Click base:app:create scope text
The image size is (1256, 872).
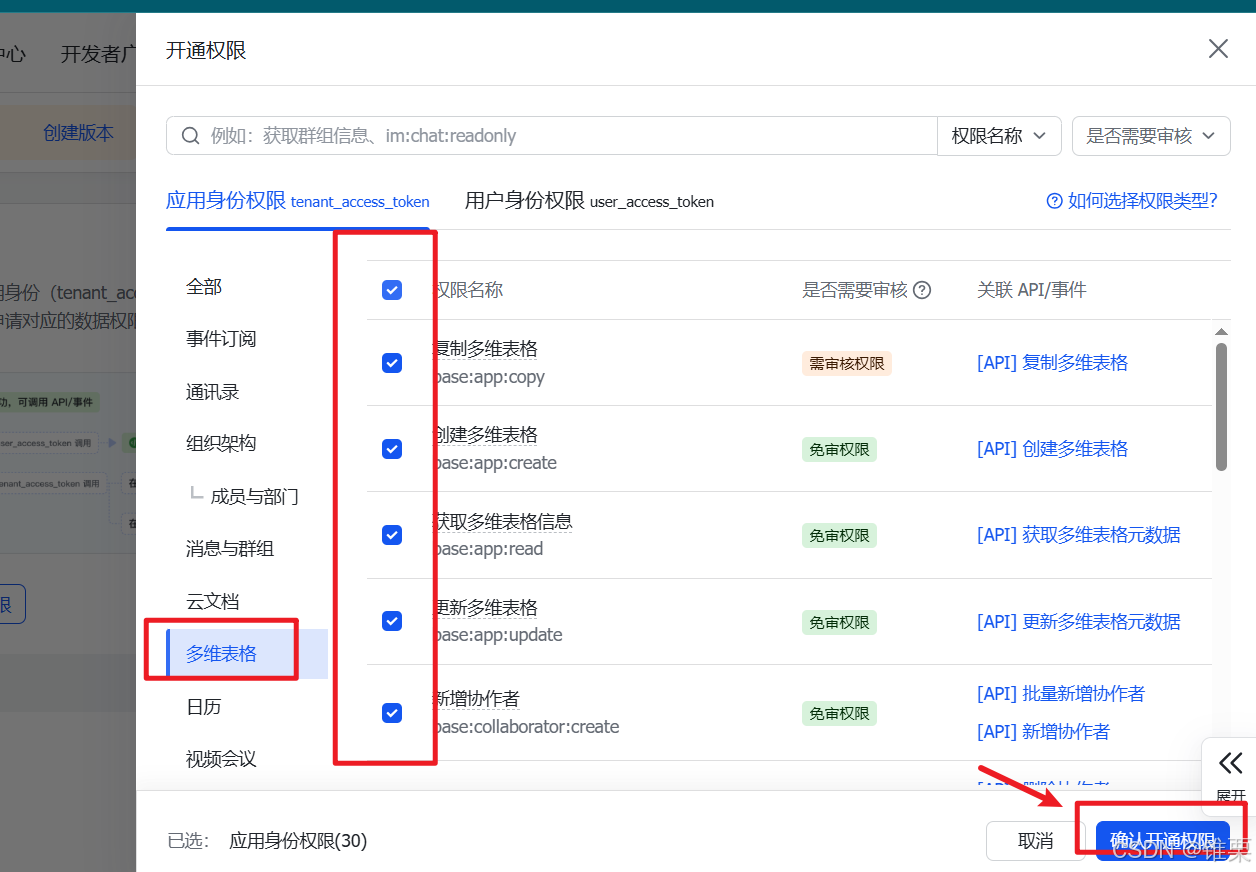[x=495, y=463]
